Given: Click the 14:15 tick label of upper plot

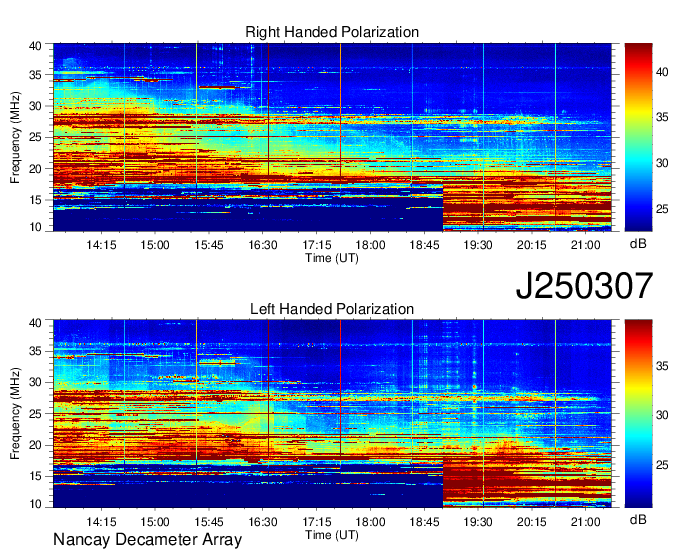Looking at the screenshot, I should pos(101,245).
